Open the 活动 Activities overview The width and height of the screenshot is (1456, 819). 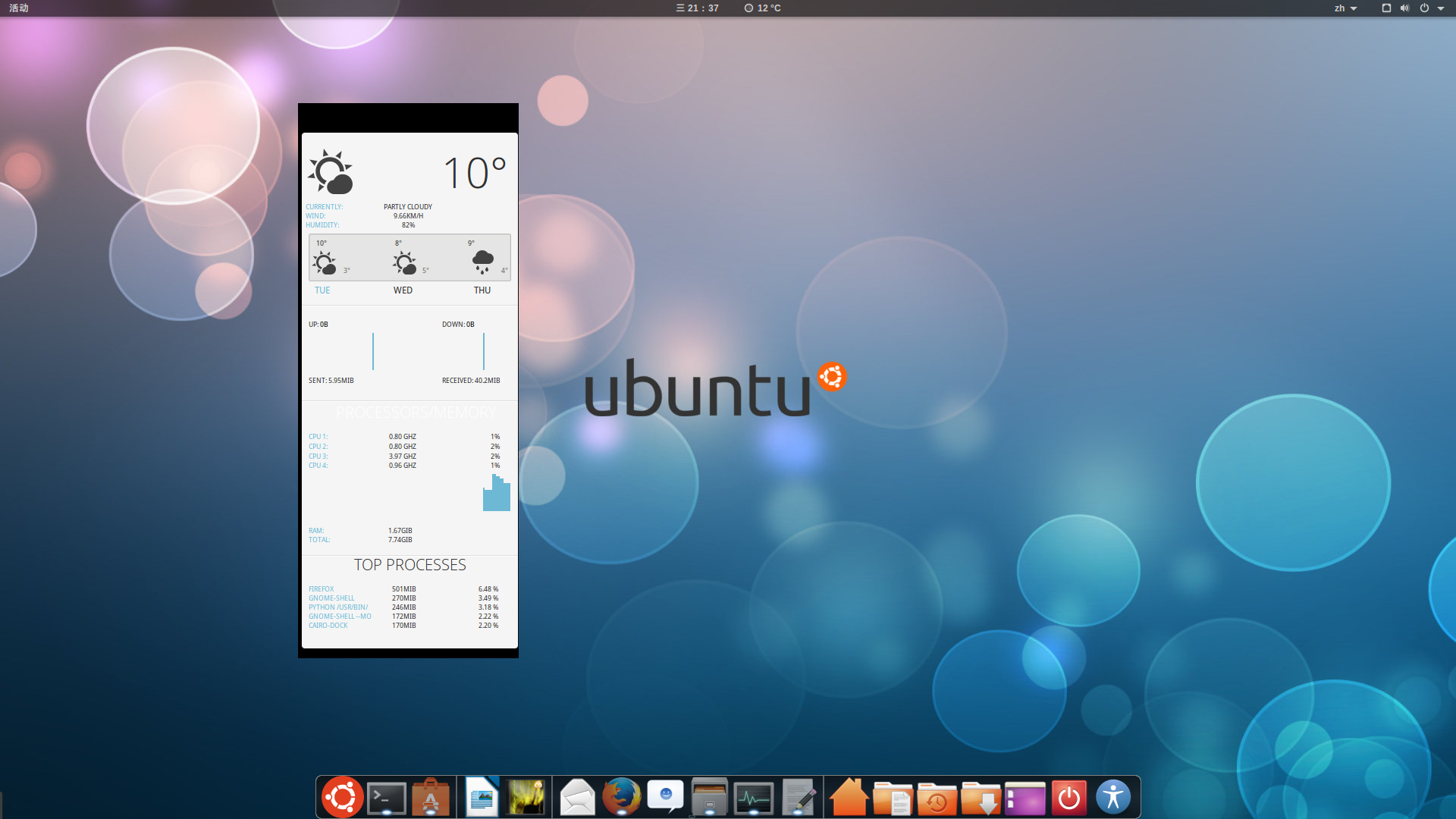pyautogui.click(x=19, y=8)
